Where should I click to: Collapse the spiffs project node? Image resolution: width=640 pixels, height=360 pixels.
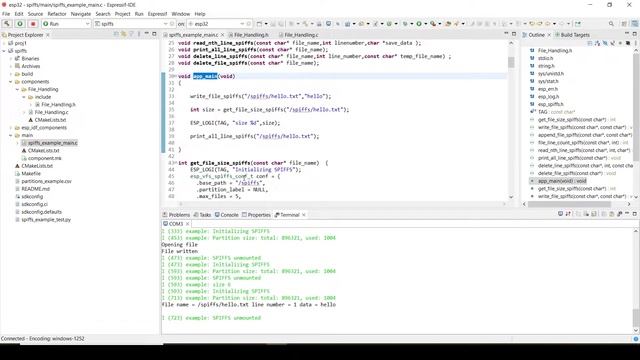pyautogui.click(x=4, y=51)
